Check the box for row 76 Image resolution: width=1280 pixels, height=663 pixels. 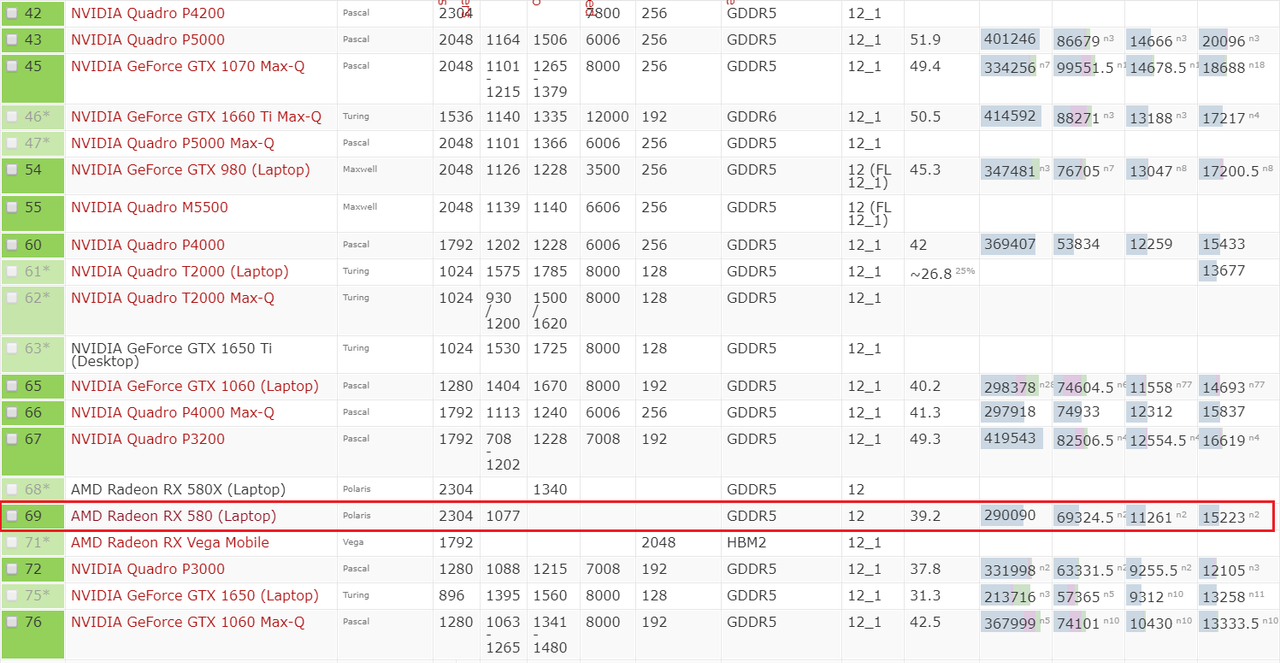pos(12,622)
